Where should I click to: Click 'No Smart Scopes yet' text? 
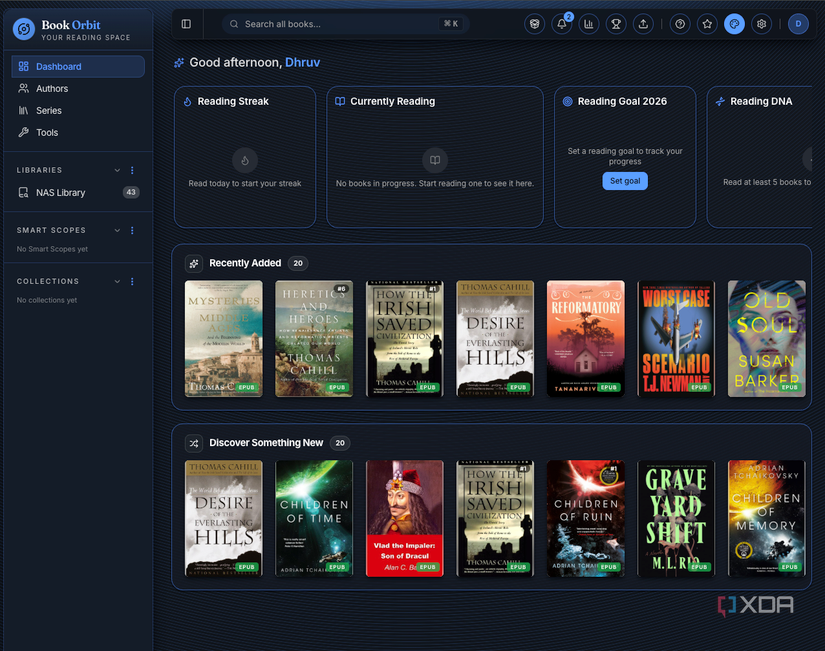[52, 249]
